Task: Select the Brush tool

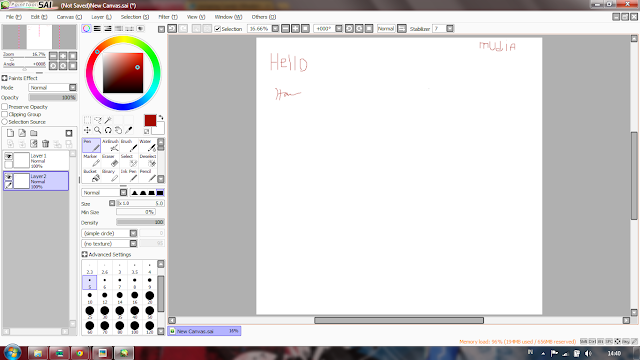Action: pyautogui.click(x=129, y=145)
